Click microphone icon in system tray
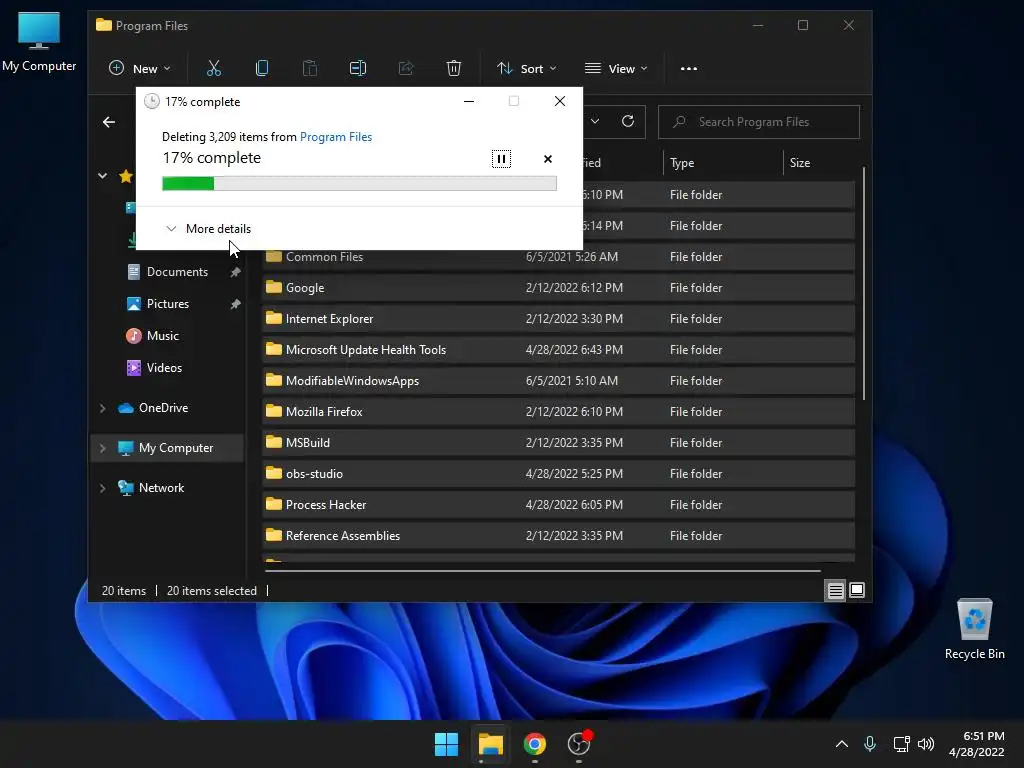 coord(870,744)
